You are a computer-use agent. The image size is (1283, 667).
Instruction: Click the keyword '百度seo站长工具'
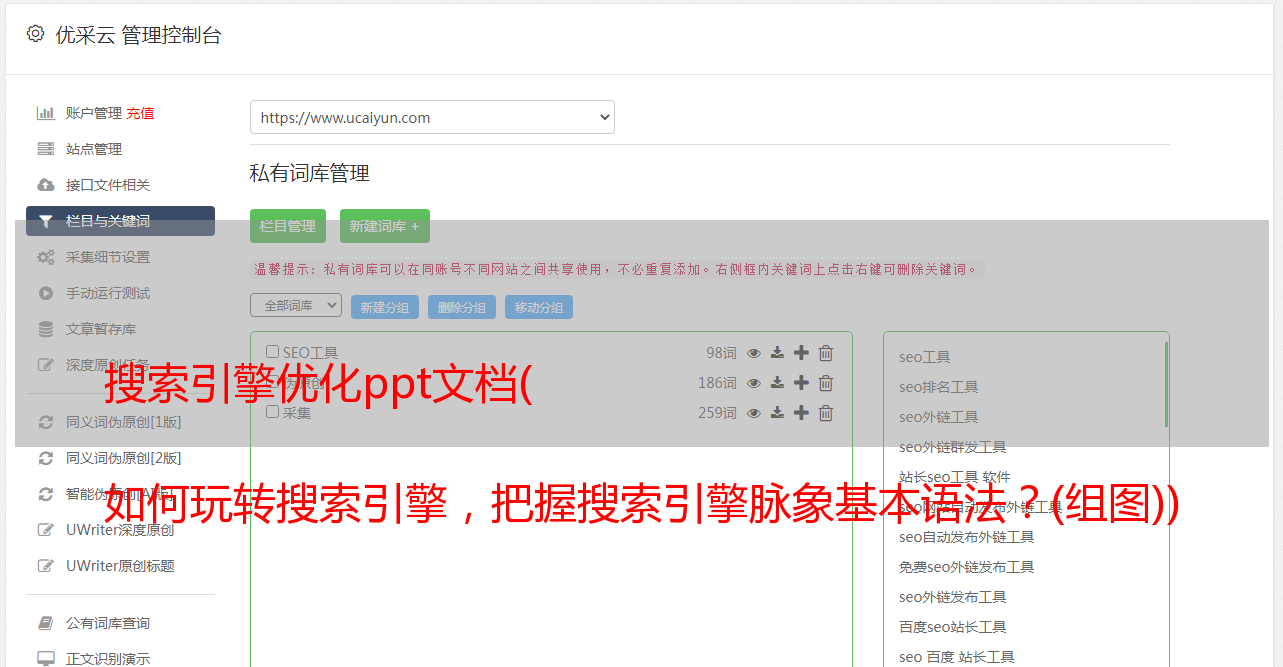click(953, 627)
